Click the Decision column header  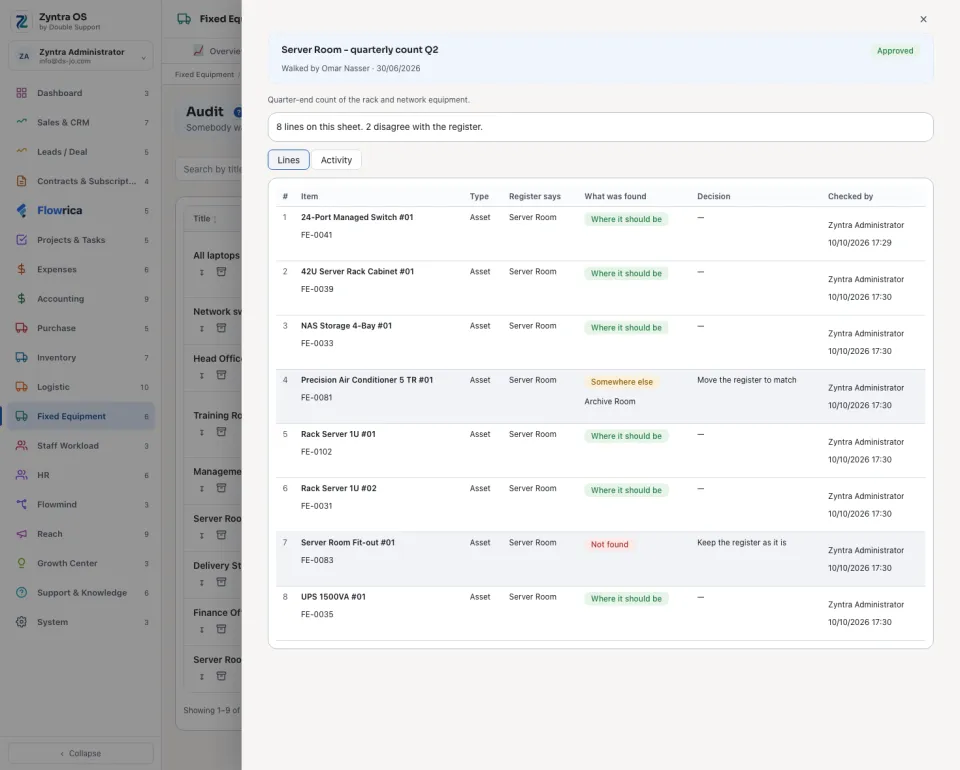713,196
